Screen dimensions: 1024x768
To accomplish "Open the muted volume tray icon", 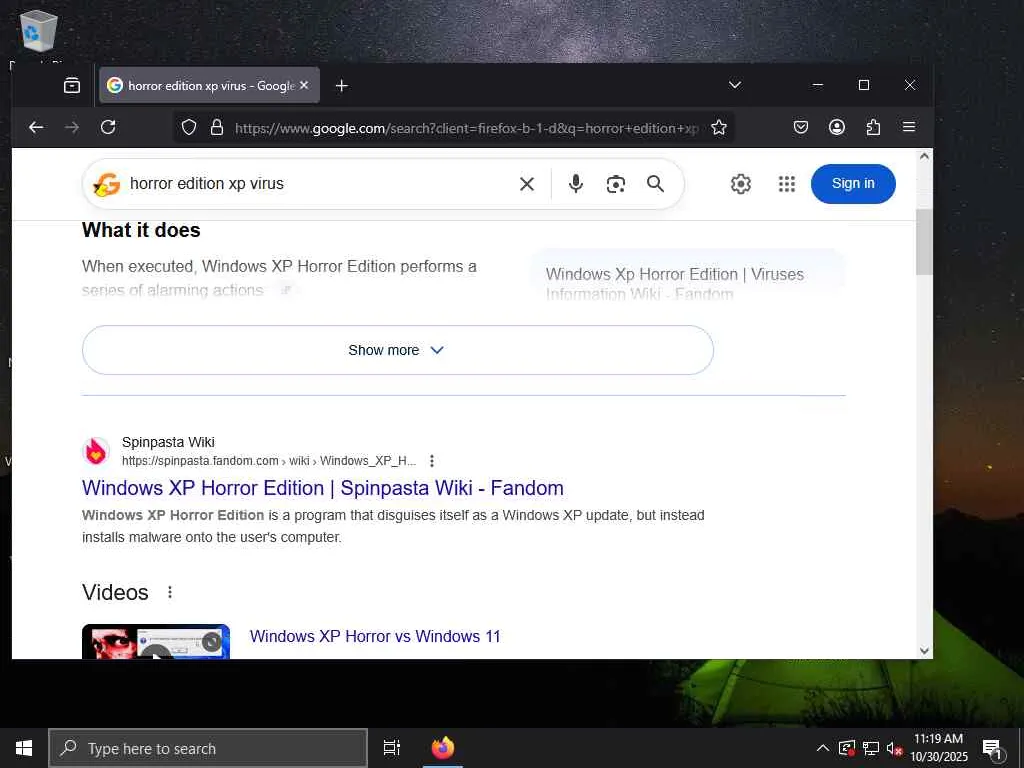I will tap(894, 748).
